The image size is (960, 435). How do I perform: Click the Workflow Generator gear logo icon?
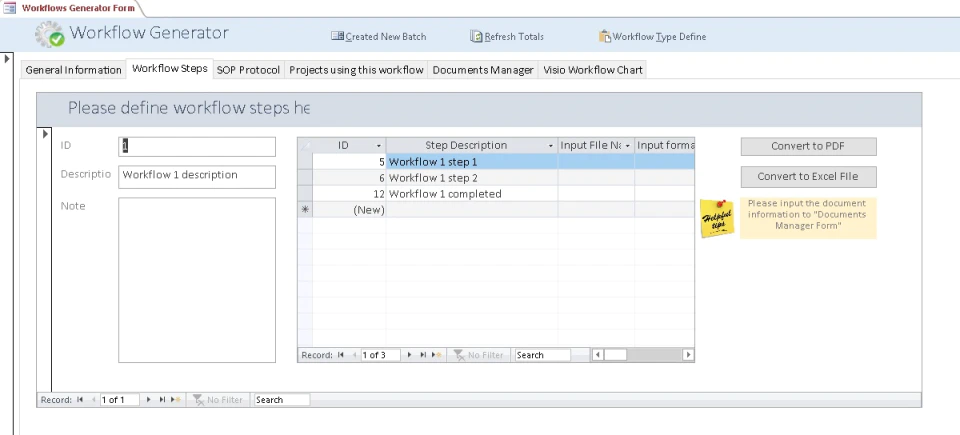pyautogui.click(x=49, y=34)
